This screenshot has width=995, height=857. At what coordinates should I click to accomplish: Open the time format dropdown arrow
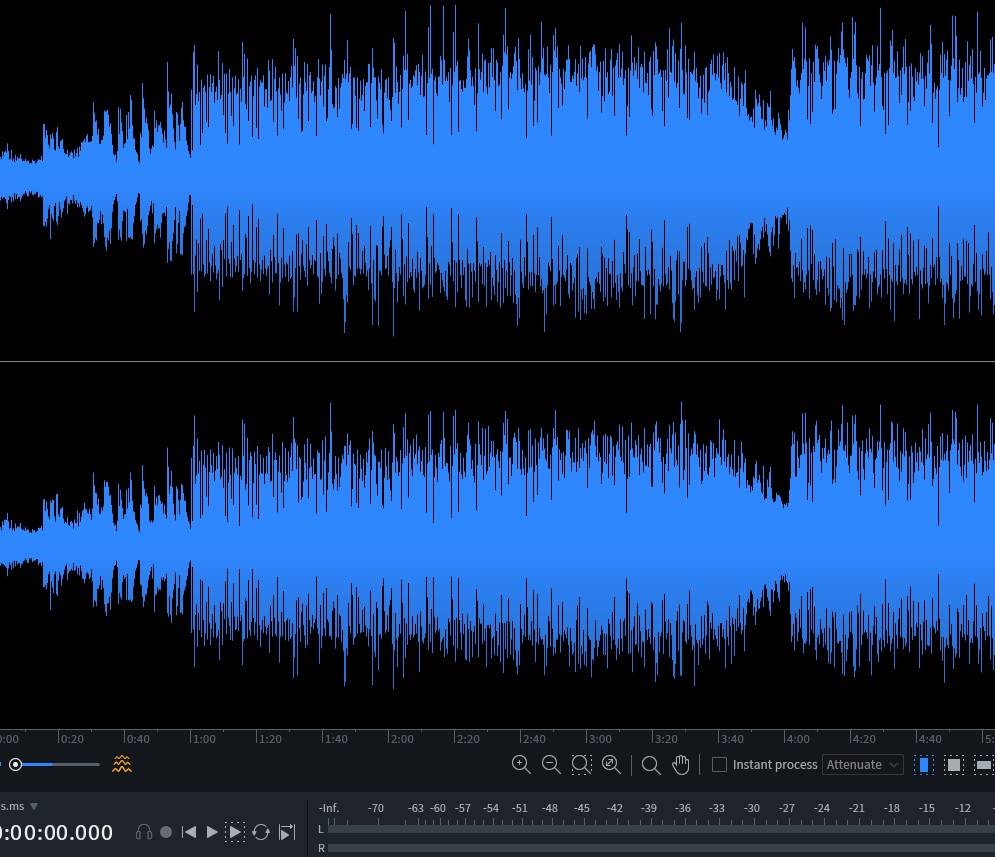[x=34, y=806]
